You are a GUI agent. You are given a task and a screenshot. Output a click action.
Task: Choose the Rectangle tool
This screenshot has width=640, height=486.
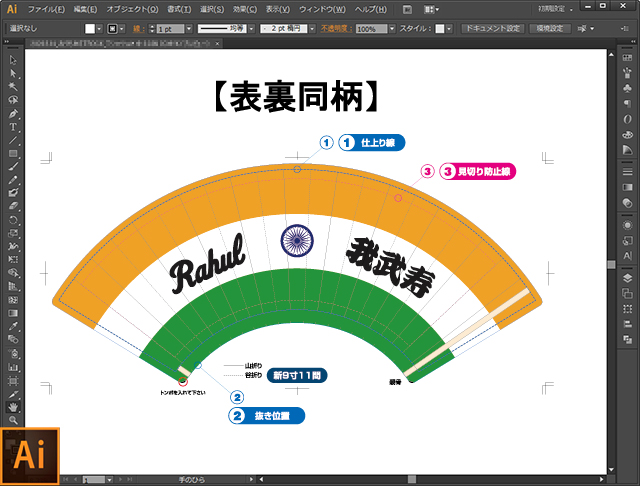[x=13, y=153]
